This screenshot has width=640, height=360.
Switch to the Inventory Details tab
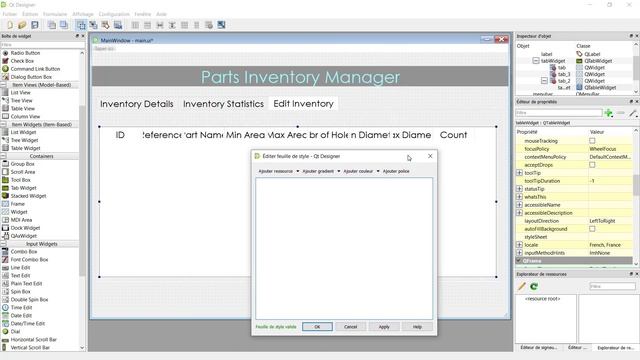click(x=137, y=104)
